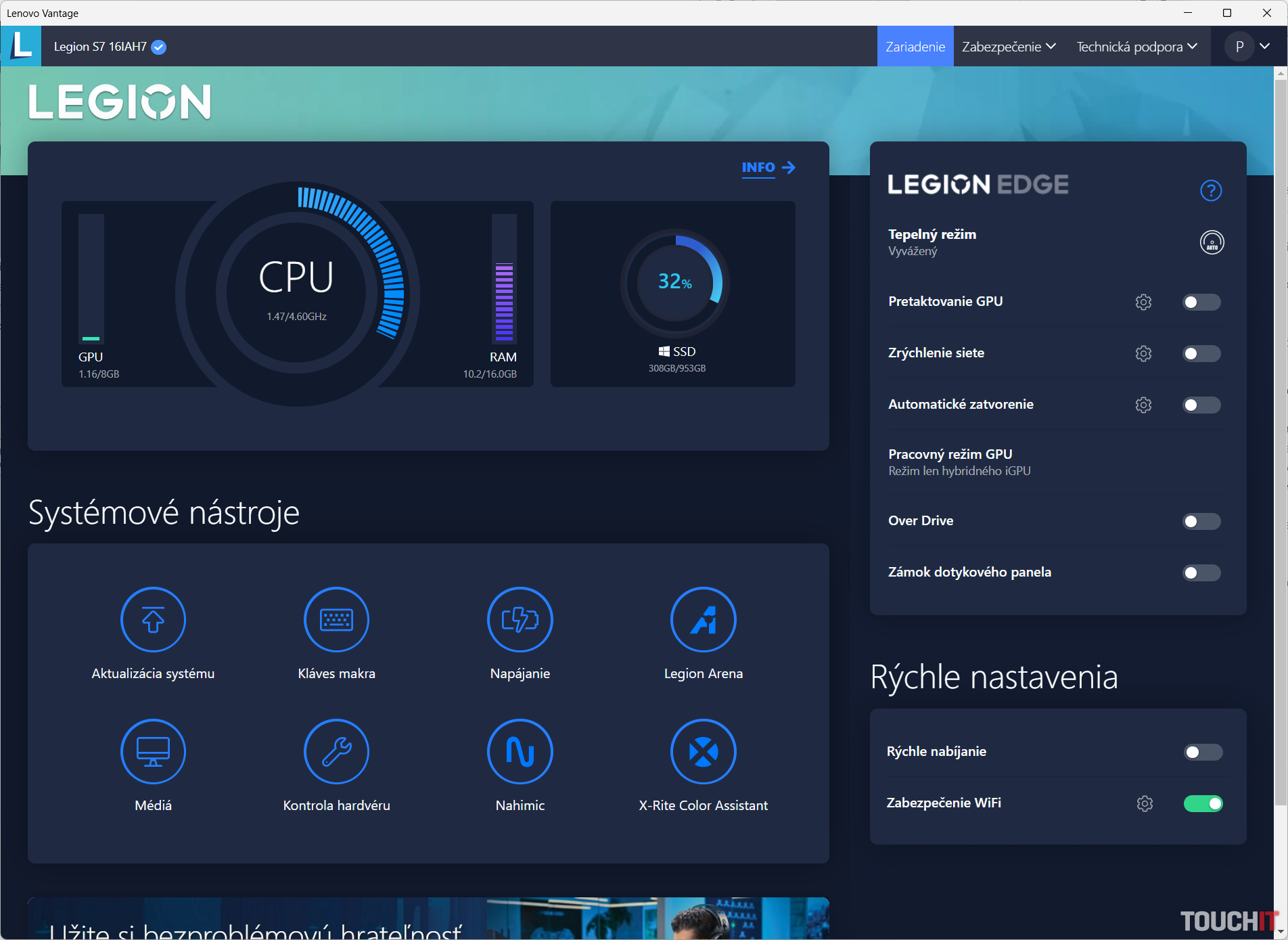1288x940 pixels.
Task: Open the Médiá monitor icon
Action: pos(153,751)
